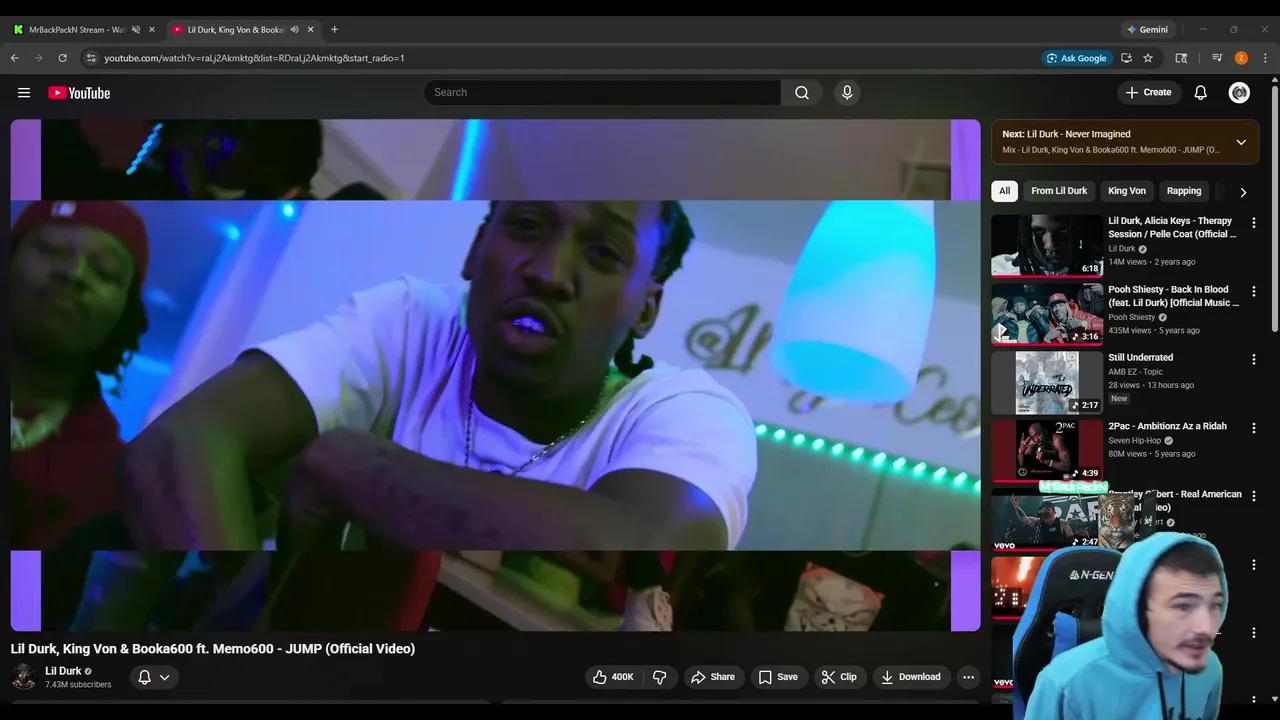
Task: Close the MrBackPackN Stream tab
Action: click(152, 30)
